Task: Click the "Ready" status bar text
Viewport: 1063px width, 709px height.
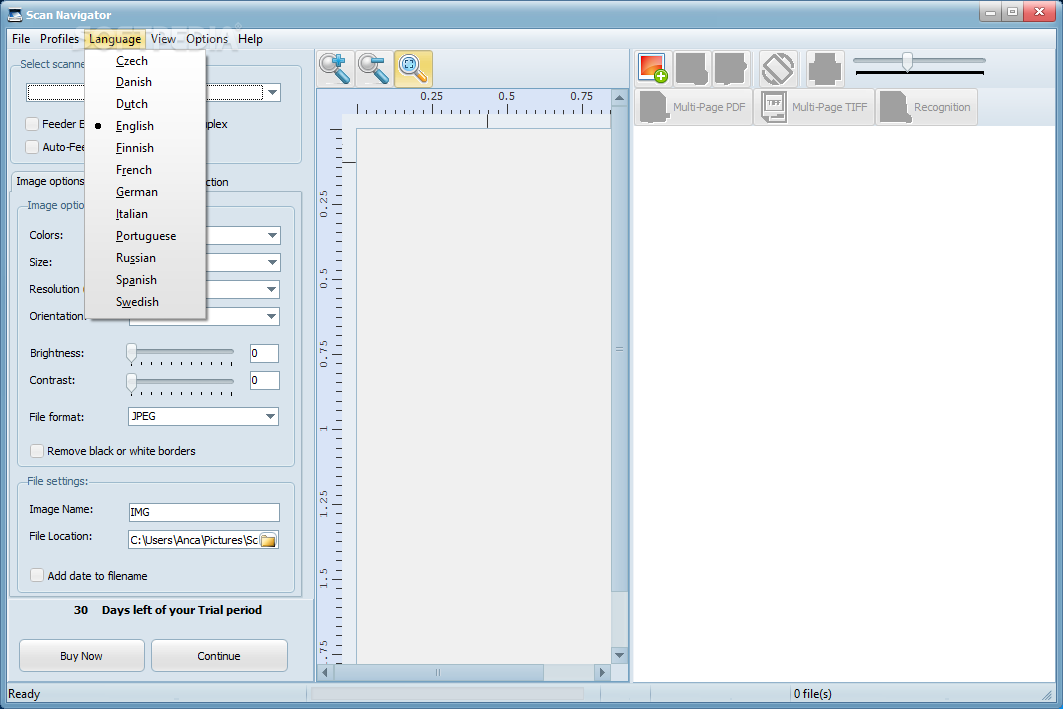Action: (24, 694)
